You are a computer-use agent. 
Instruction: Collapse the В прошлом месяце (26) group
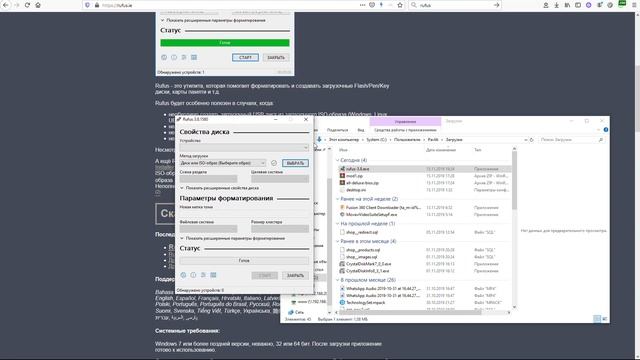(x=338, y=280)
